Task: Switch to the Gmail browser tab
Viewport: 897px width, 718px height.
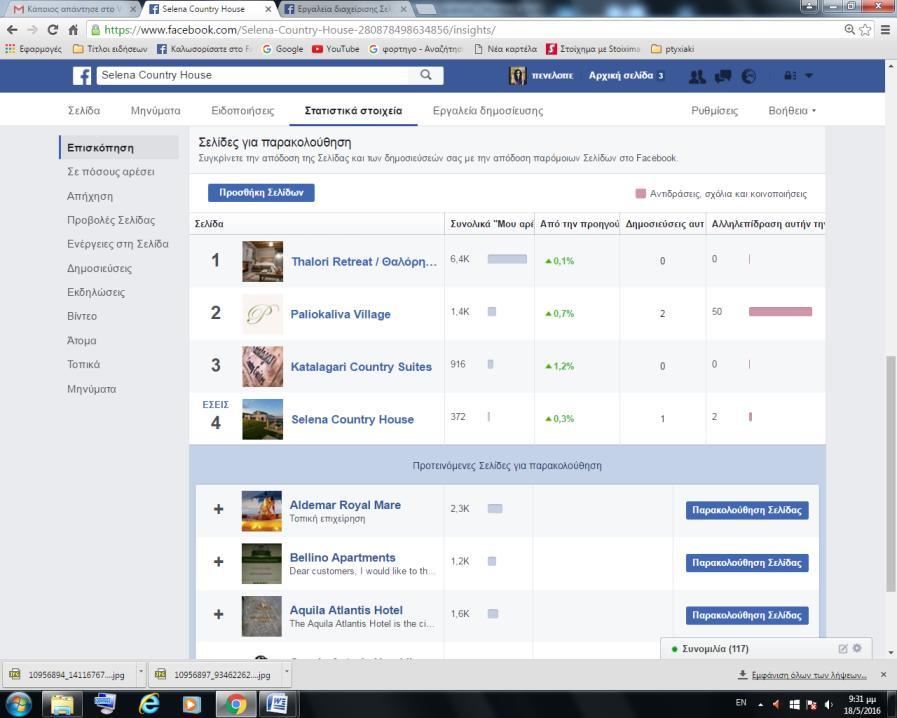Action: [72, 9]
